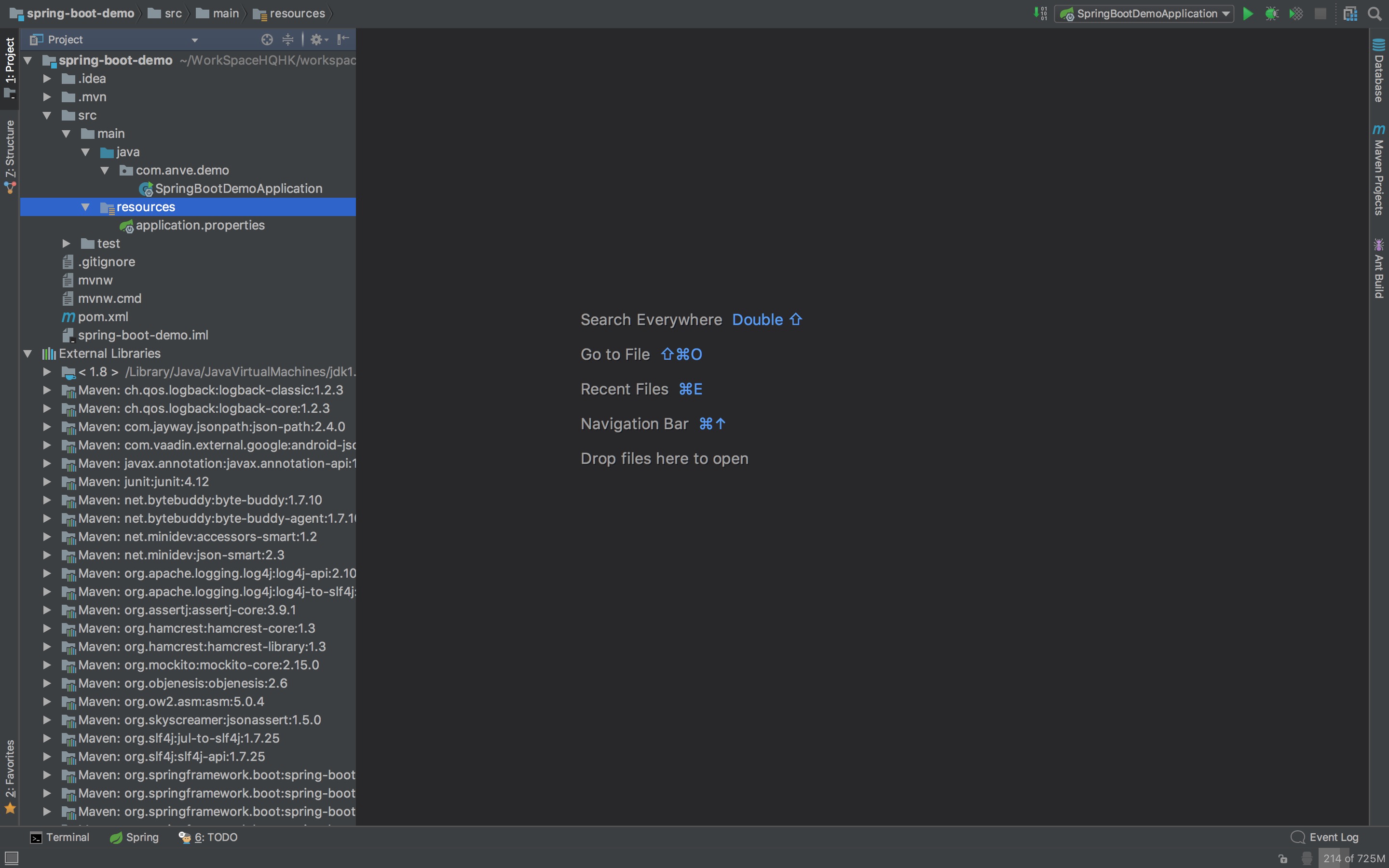The height and width of the screenshot is (868, 1389).
Task: Open gear settings icon in Project panel
Action: coord(319,39)
